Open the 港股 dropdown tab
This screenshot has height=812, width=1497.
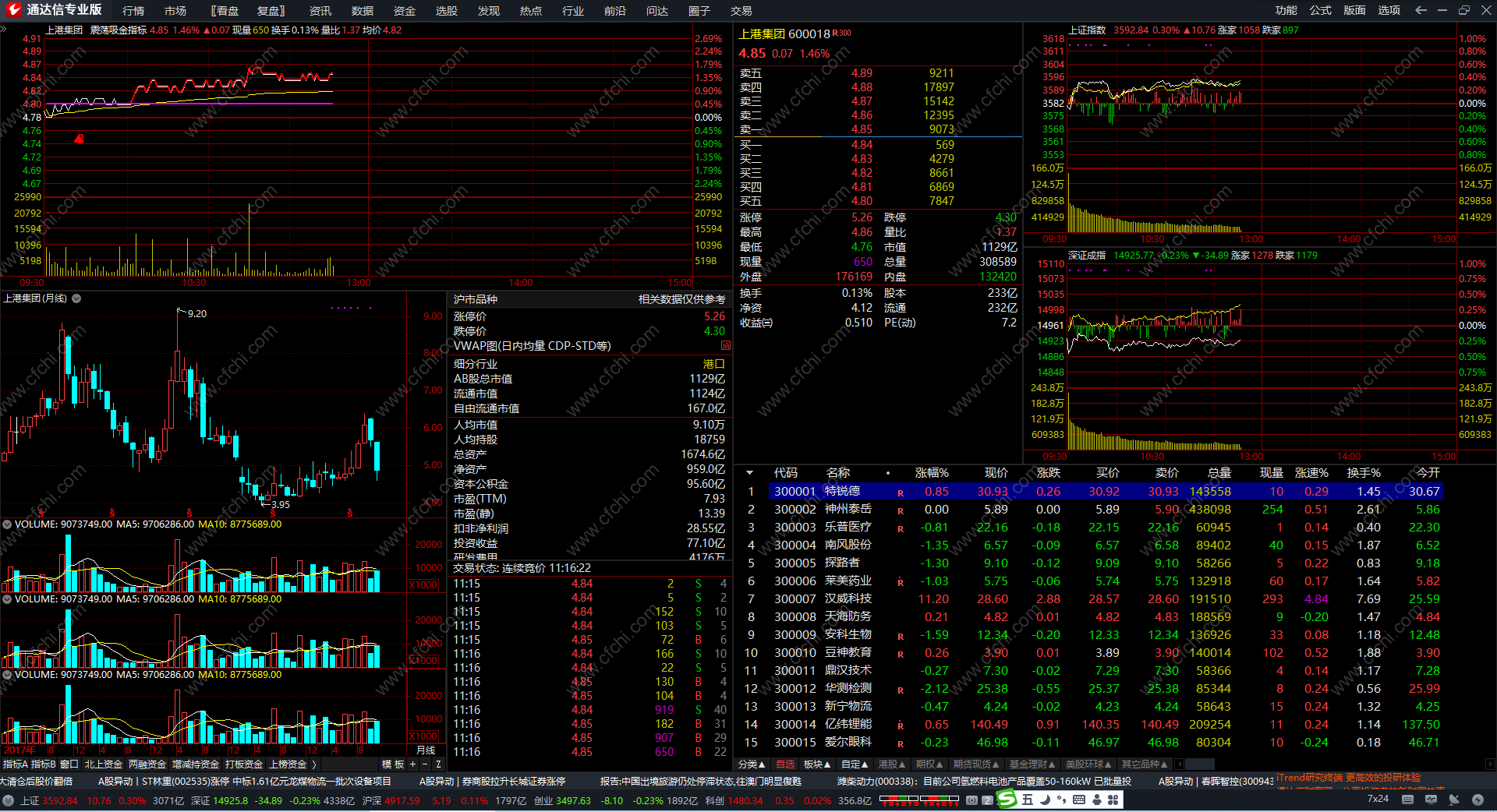(892, 764)
